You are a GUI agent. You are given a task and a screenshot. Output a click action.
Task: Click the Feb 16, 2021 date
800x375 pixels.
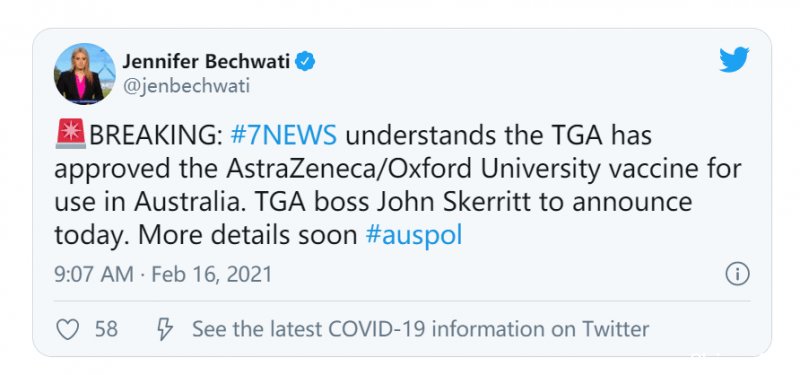point(212,275)
